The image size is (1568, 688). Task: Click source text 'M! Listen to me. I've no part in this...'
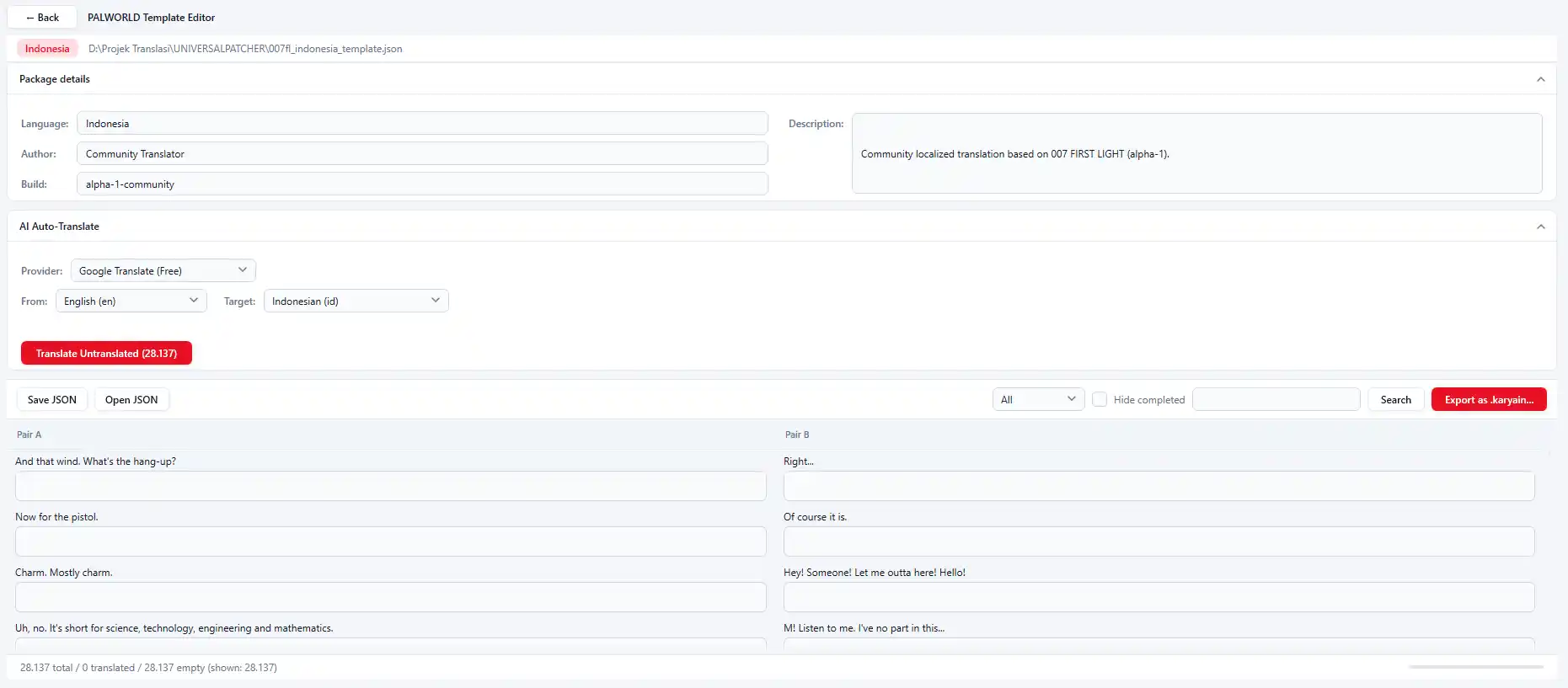(x=864, y=628)
